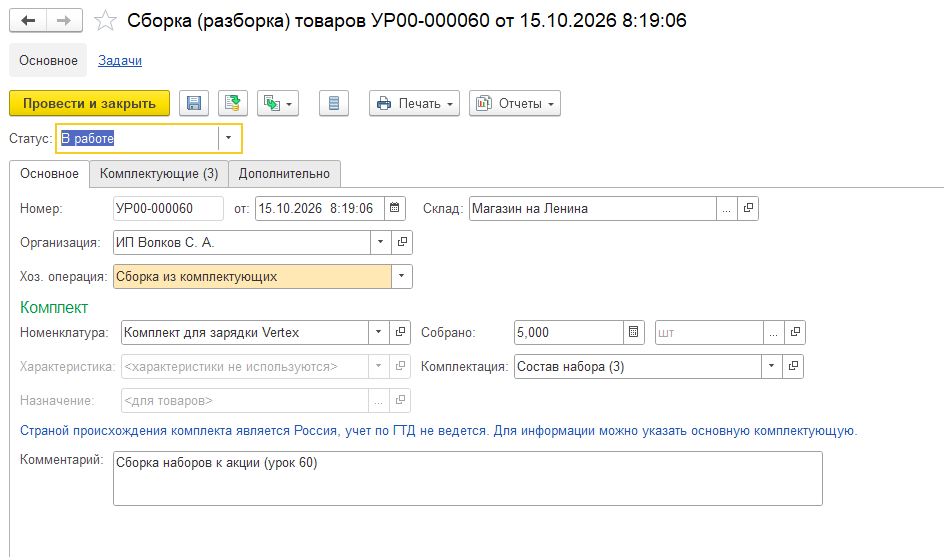Open the Комплектация item card icon
Image resolution: width=944 pixels, height=557 pixels.
click(793, 366)
